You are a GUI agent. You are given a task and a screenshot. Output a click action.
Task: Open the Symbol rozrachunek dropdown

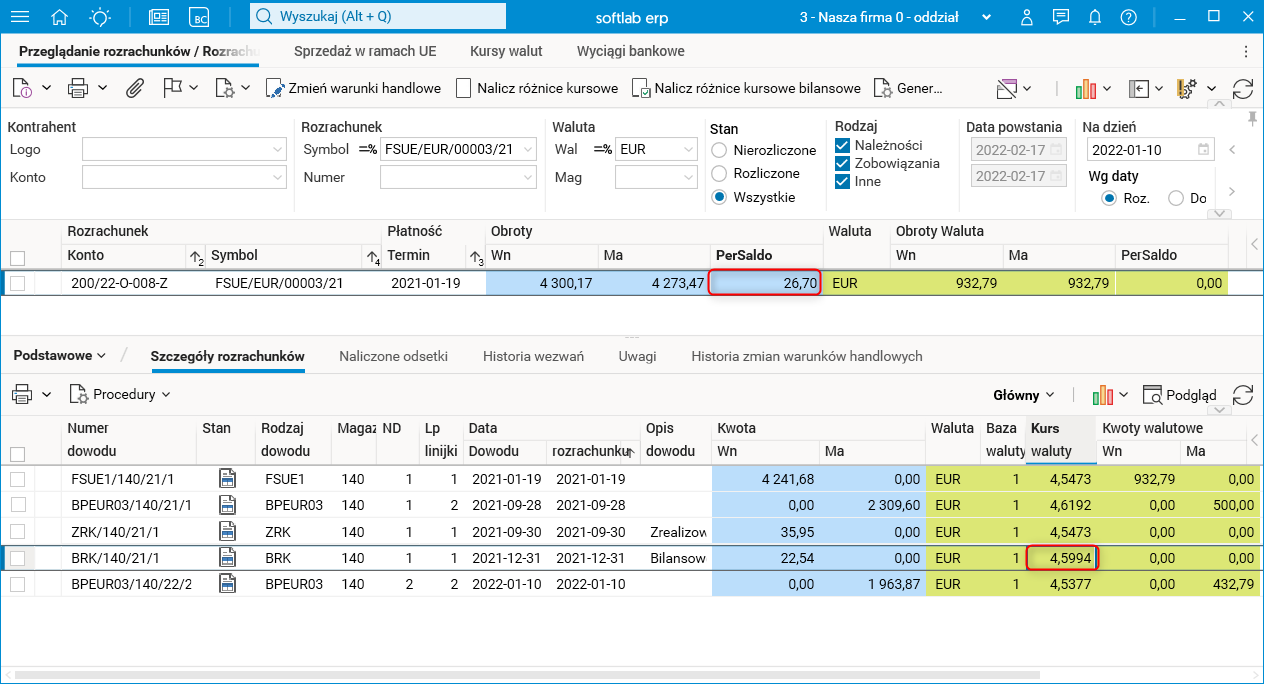pos(529,150)
